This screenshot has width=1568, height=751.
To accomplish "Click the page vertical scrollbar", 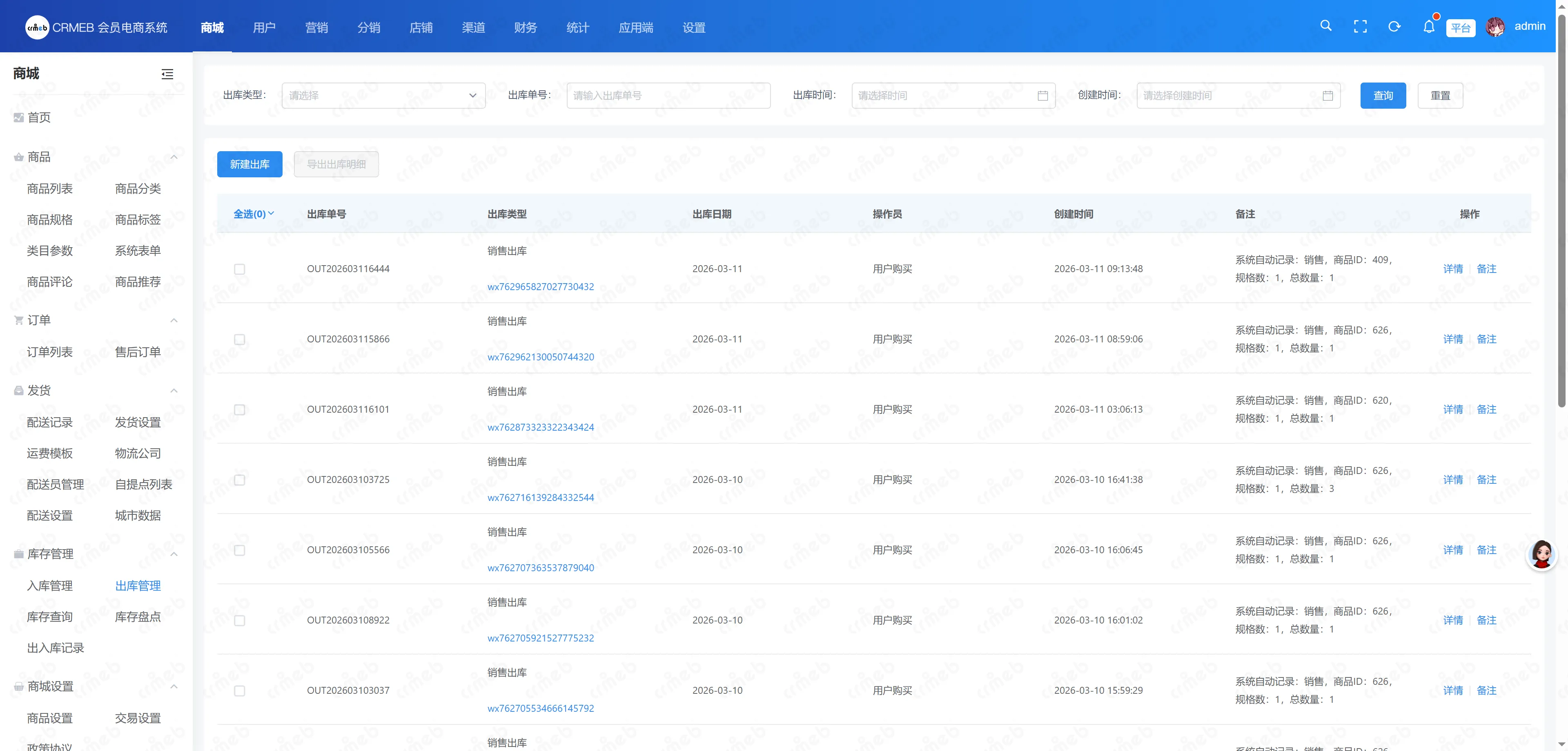I will 1562,210.
